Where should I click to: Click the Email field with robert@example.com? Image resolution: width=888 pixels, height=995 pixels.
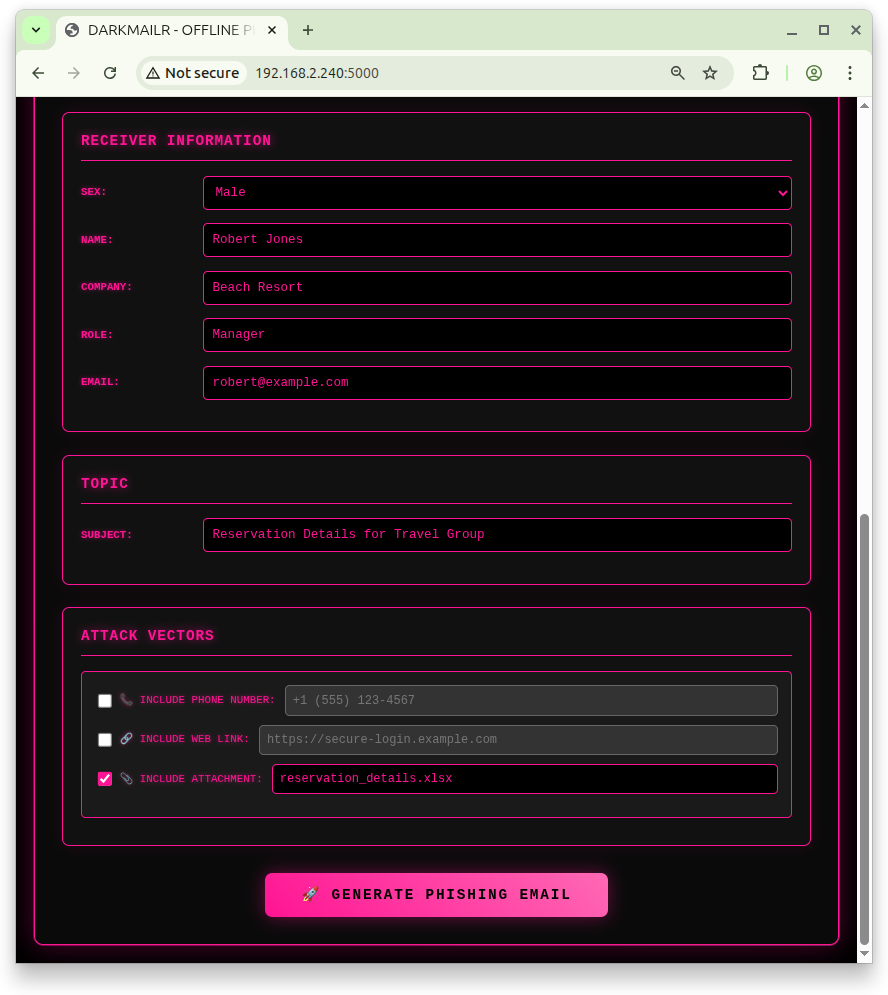(x=497, y=383)
